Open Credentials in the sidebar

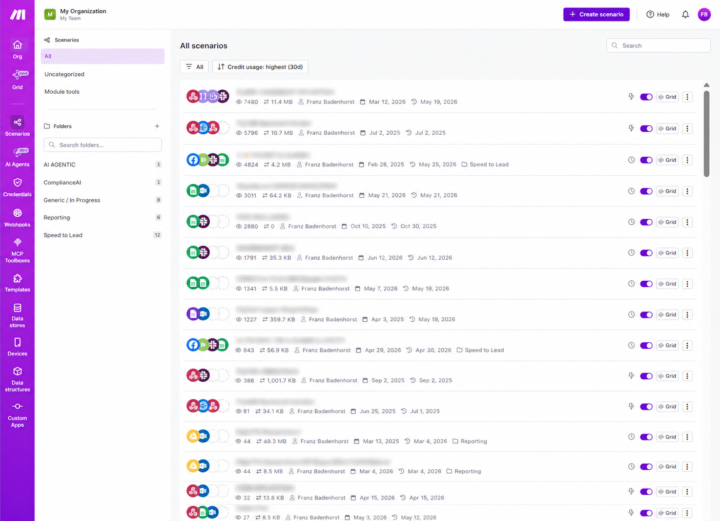pos(17,187)
